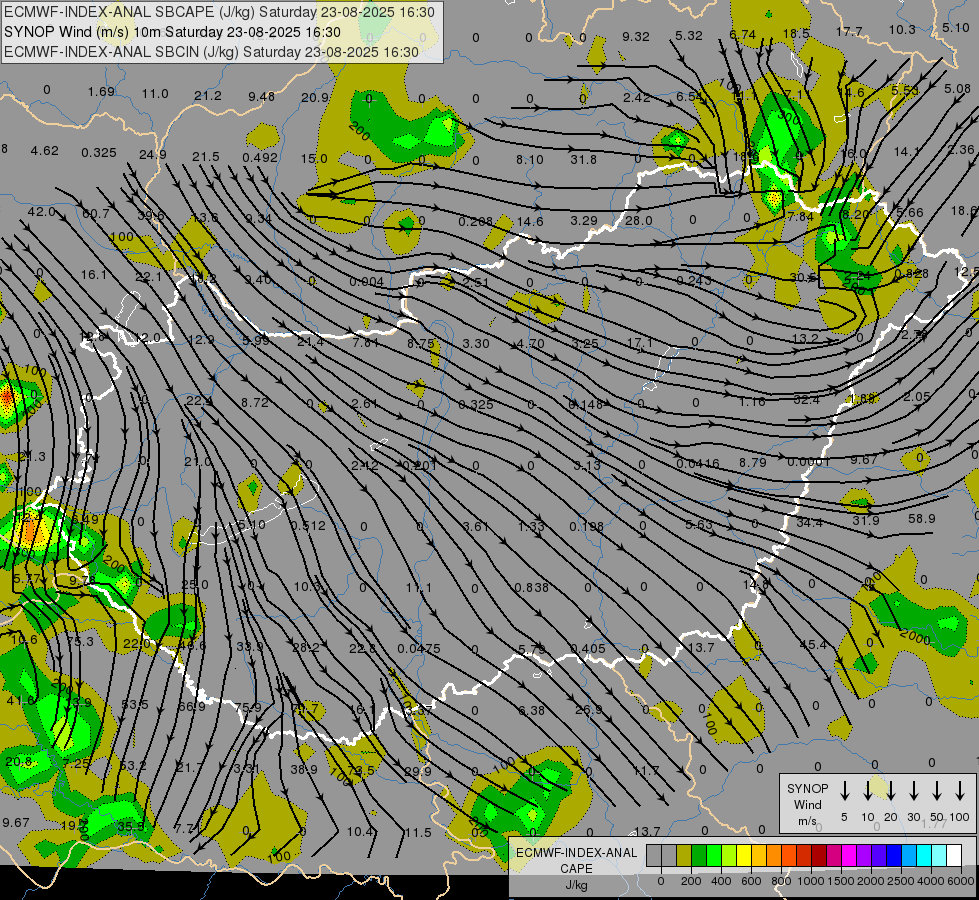
Task: Click the map value 45.4
Action: [813, 644]
